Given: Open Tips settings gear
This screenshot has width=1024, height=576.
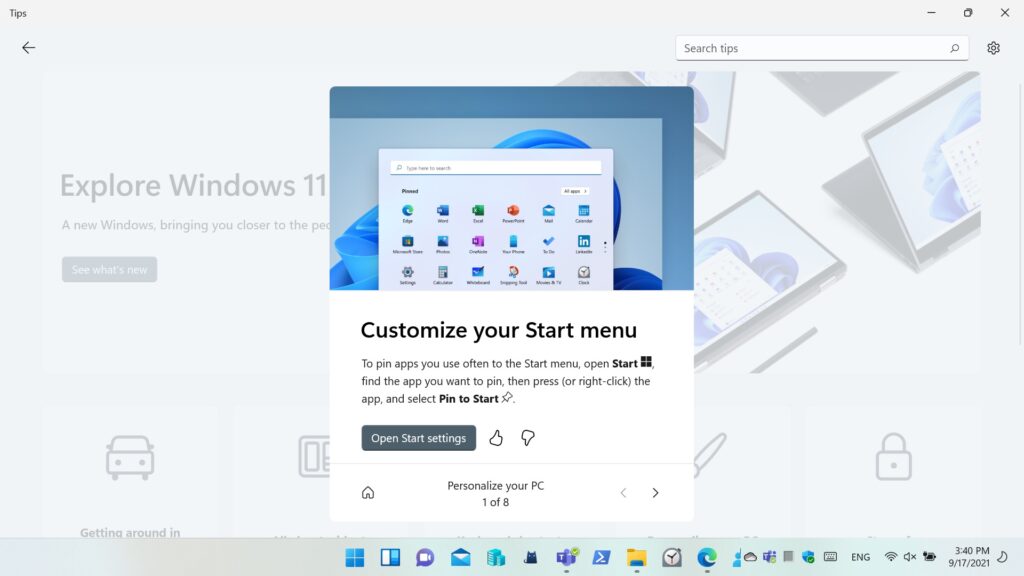Looking at the screenshot, I should click(x=993, y=48).
